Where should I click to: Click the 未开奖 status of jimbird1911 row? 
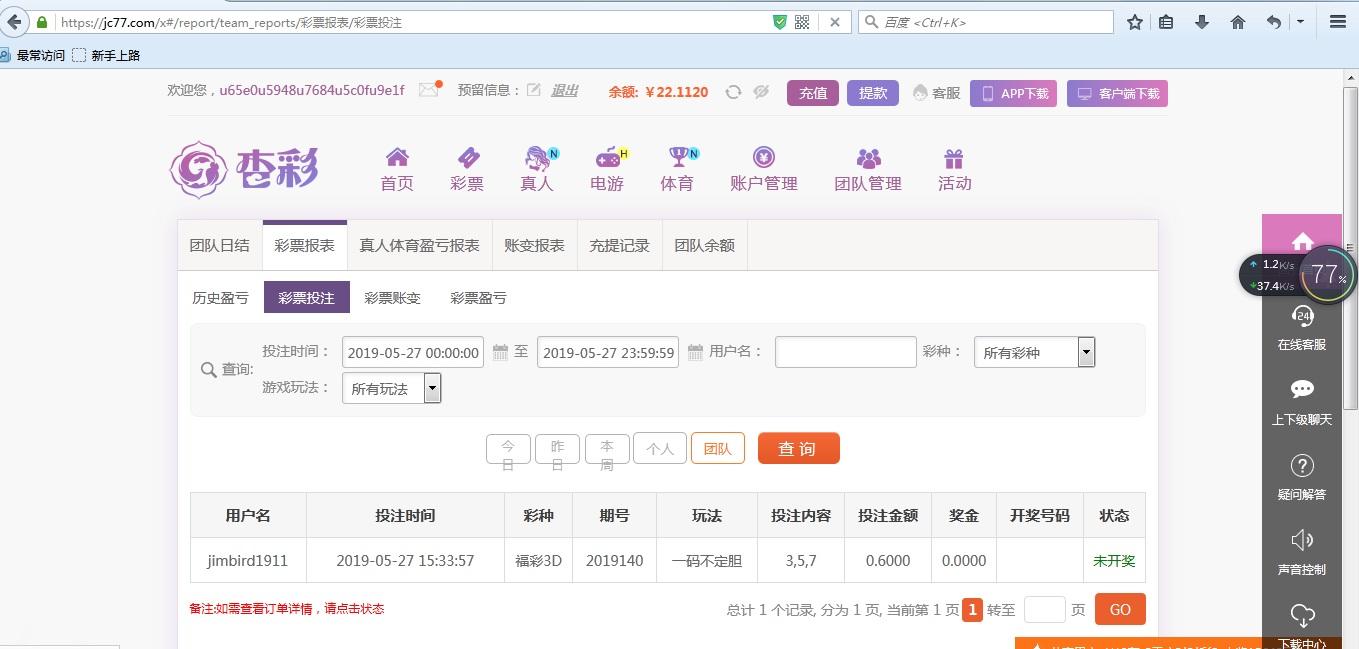(1114, 561)
